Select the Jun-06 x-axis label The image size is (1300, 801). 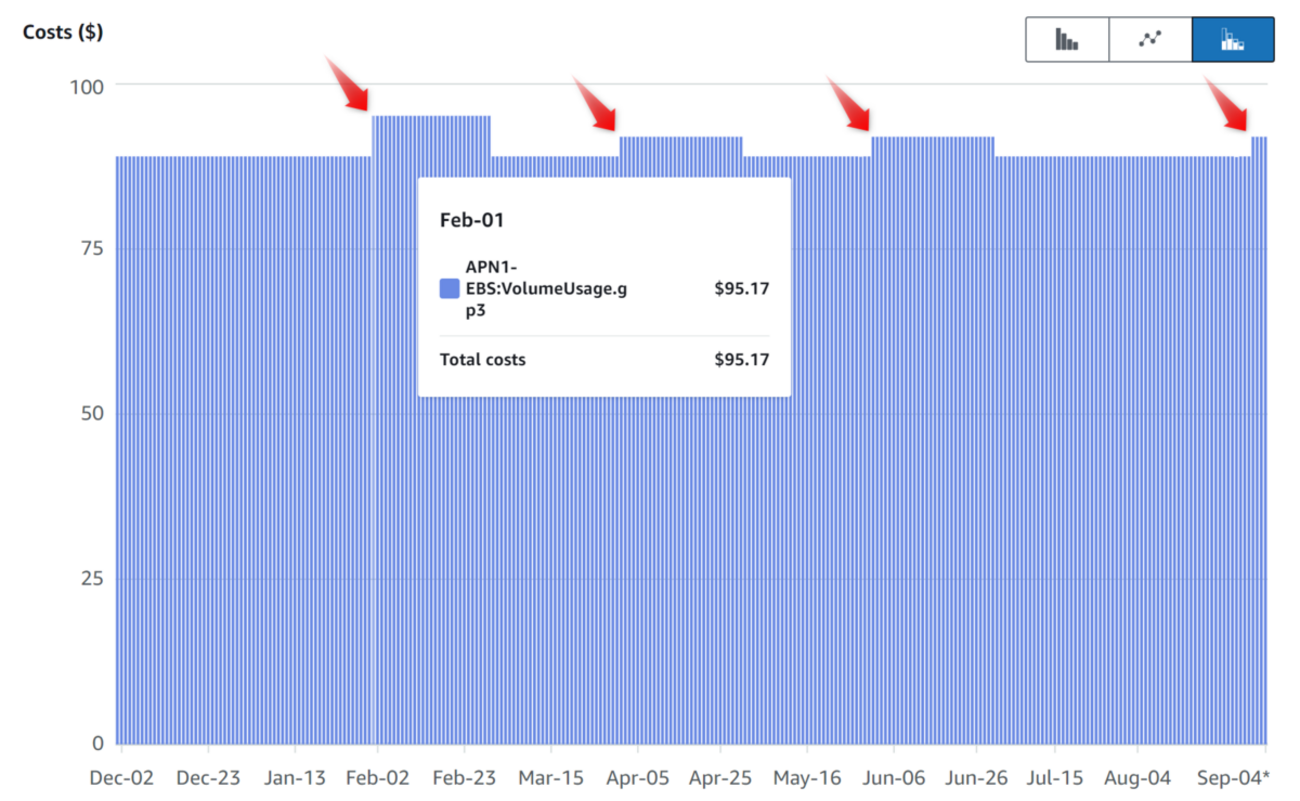pos(893,778)
